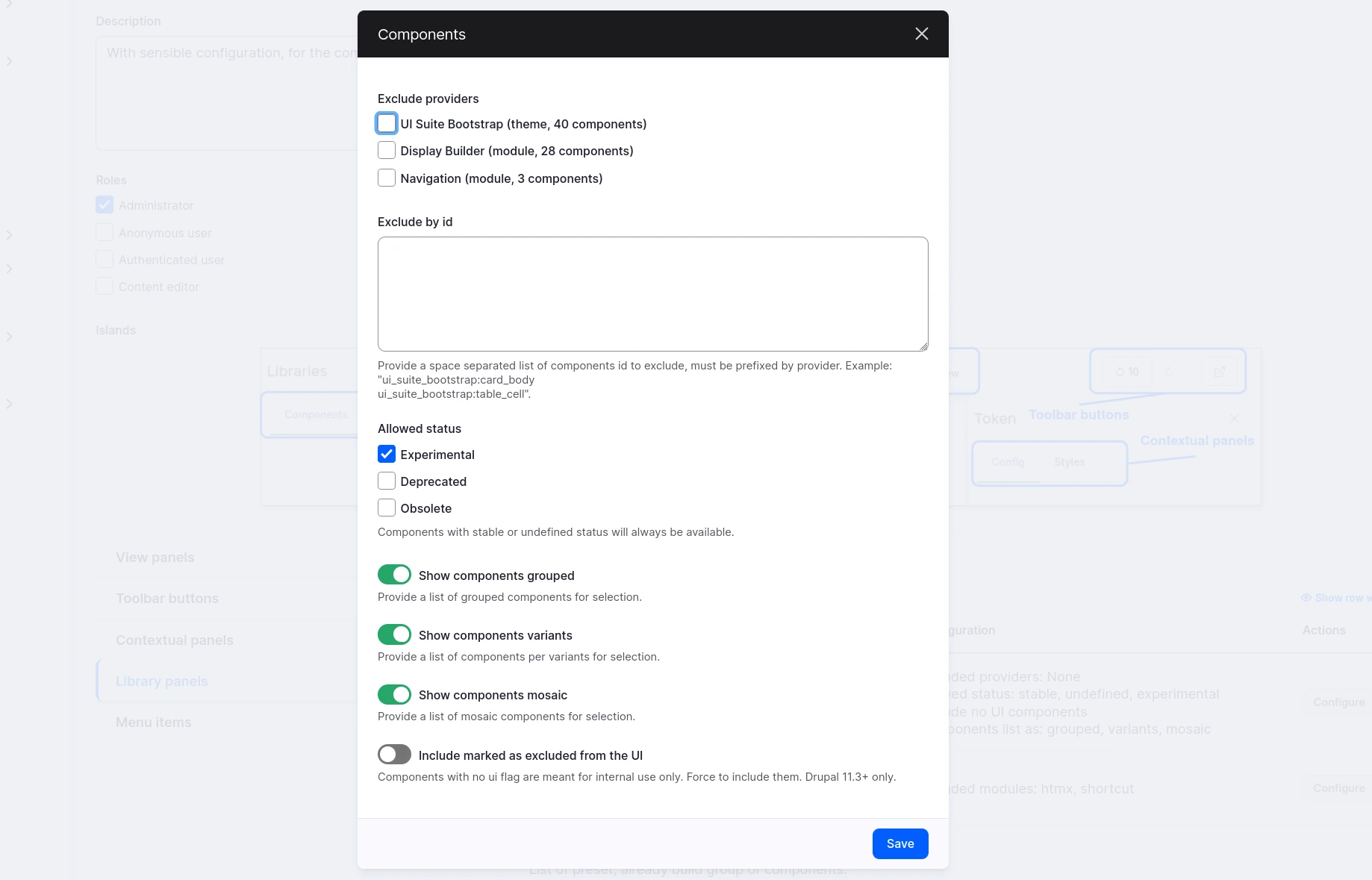Open the View panels tab
Viewport: 1372px width, 880px height.
click(155, 558)
